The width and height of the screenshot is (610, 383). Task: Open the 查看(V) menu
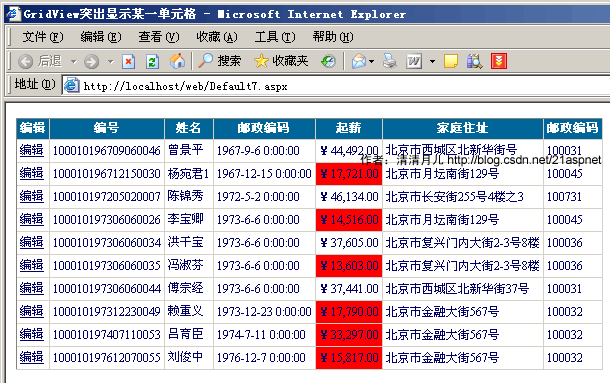159,37
